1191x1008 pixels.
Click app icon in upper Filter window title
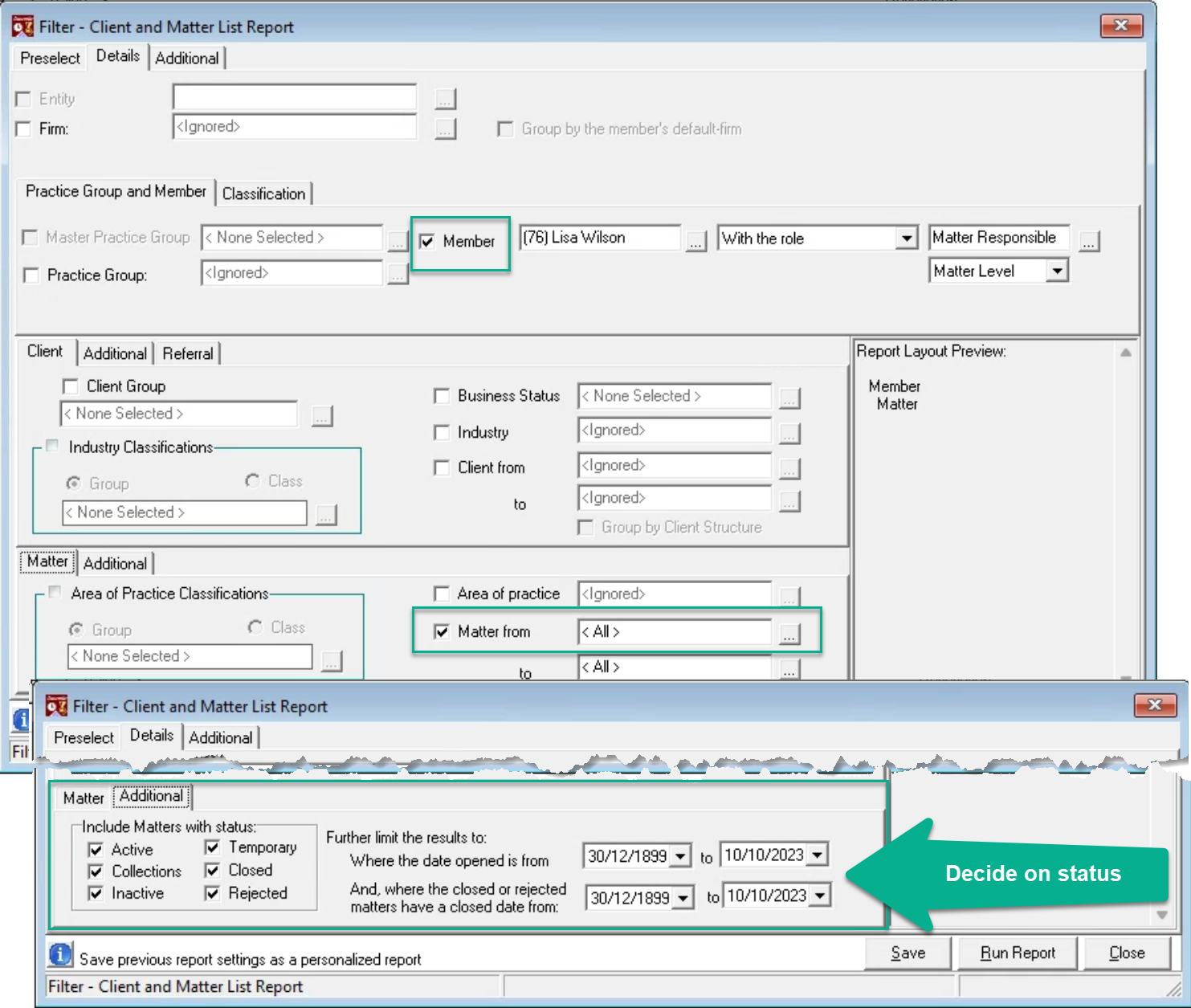22,27
